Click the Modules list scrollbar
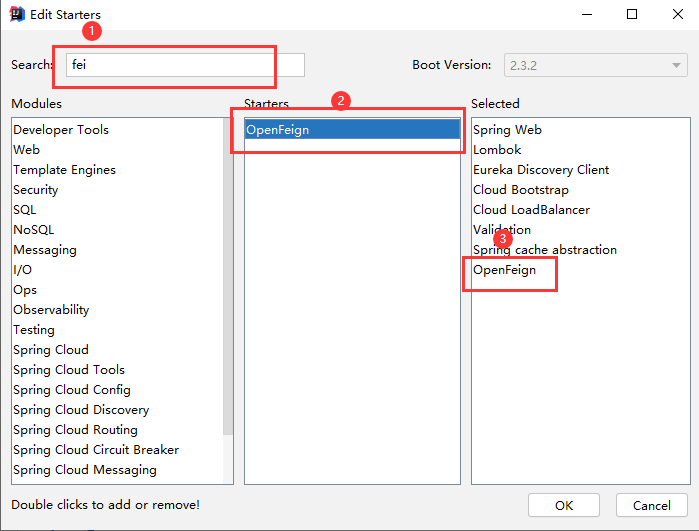The image size is (699, 531). coord(228,276)
